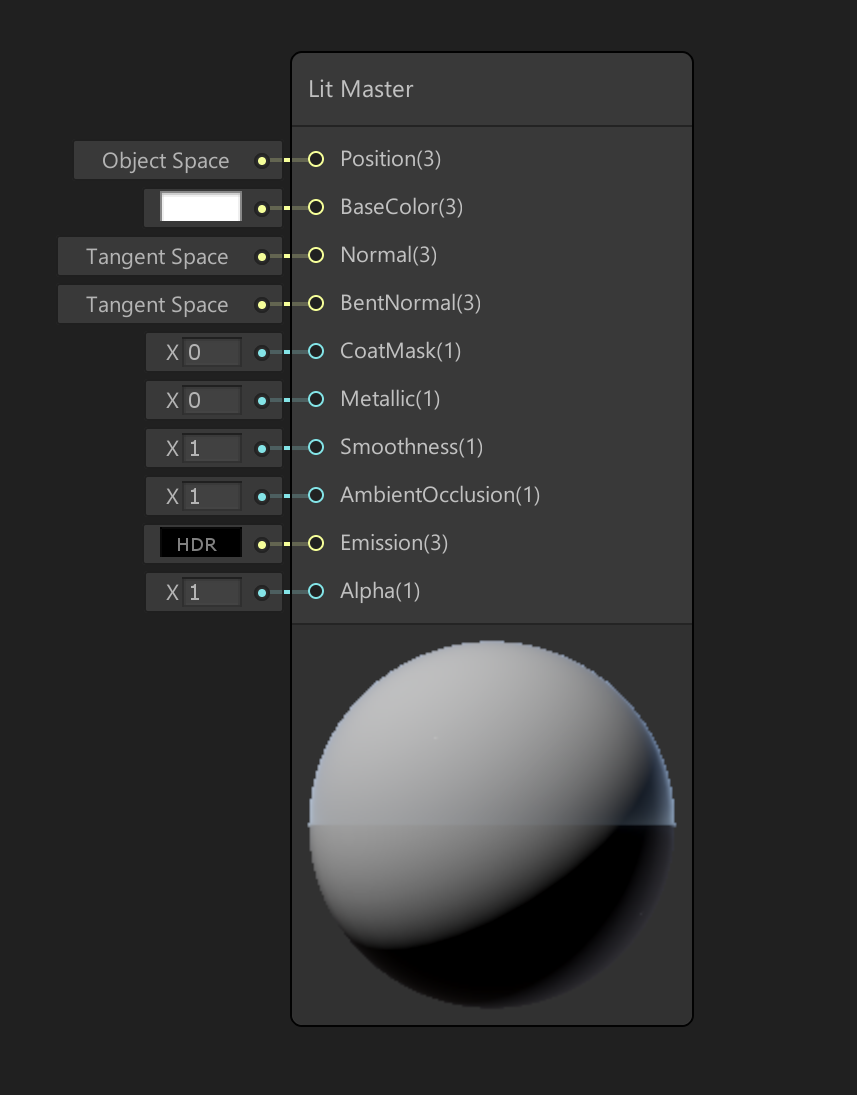Click the AmbientOcclusion(1) label text

(x=440, y=495)
